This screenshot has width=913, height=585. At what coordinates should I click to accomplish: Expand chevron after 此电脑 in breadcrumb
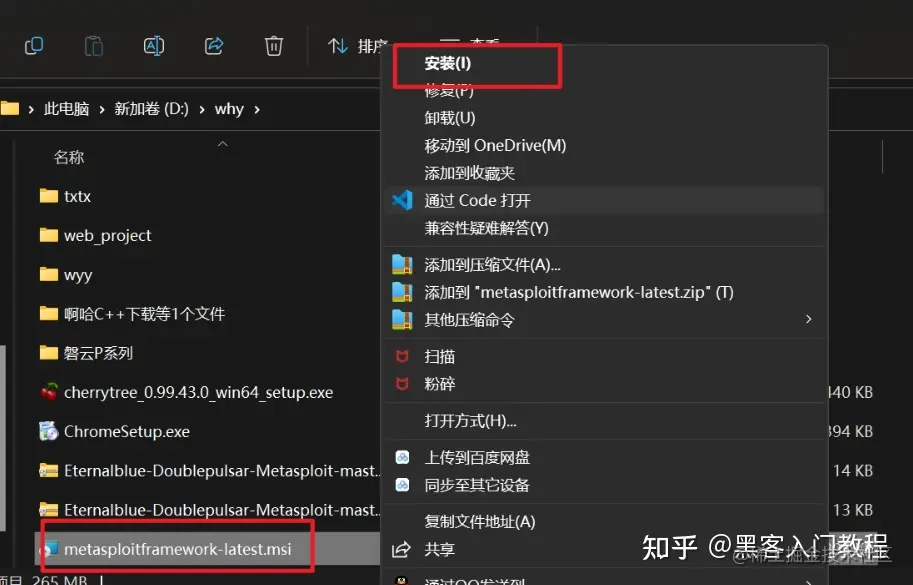(x=102, y=109)
